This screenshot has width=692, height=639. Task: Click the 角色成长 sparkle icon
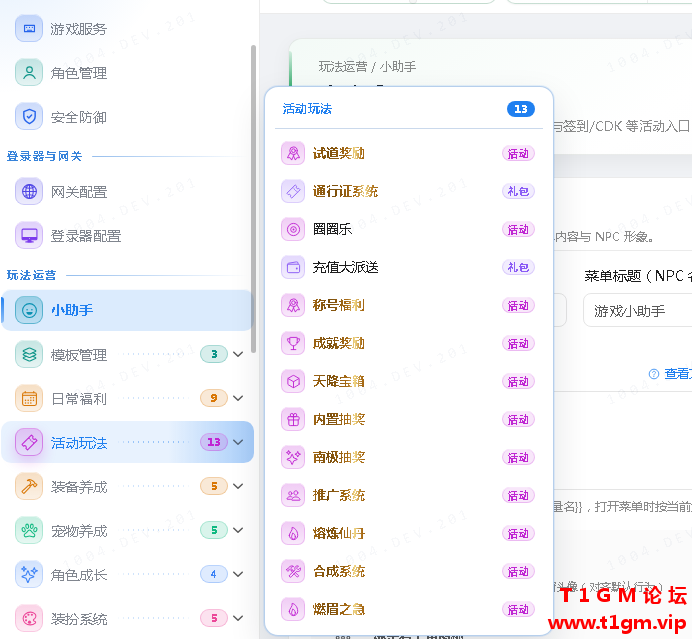tap(29, 575)
